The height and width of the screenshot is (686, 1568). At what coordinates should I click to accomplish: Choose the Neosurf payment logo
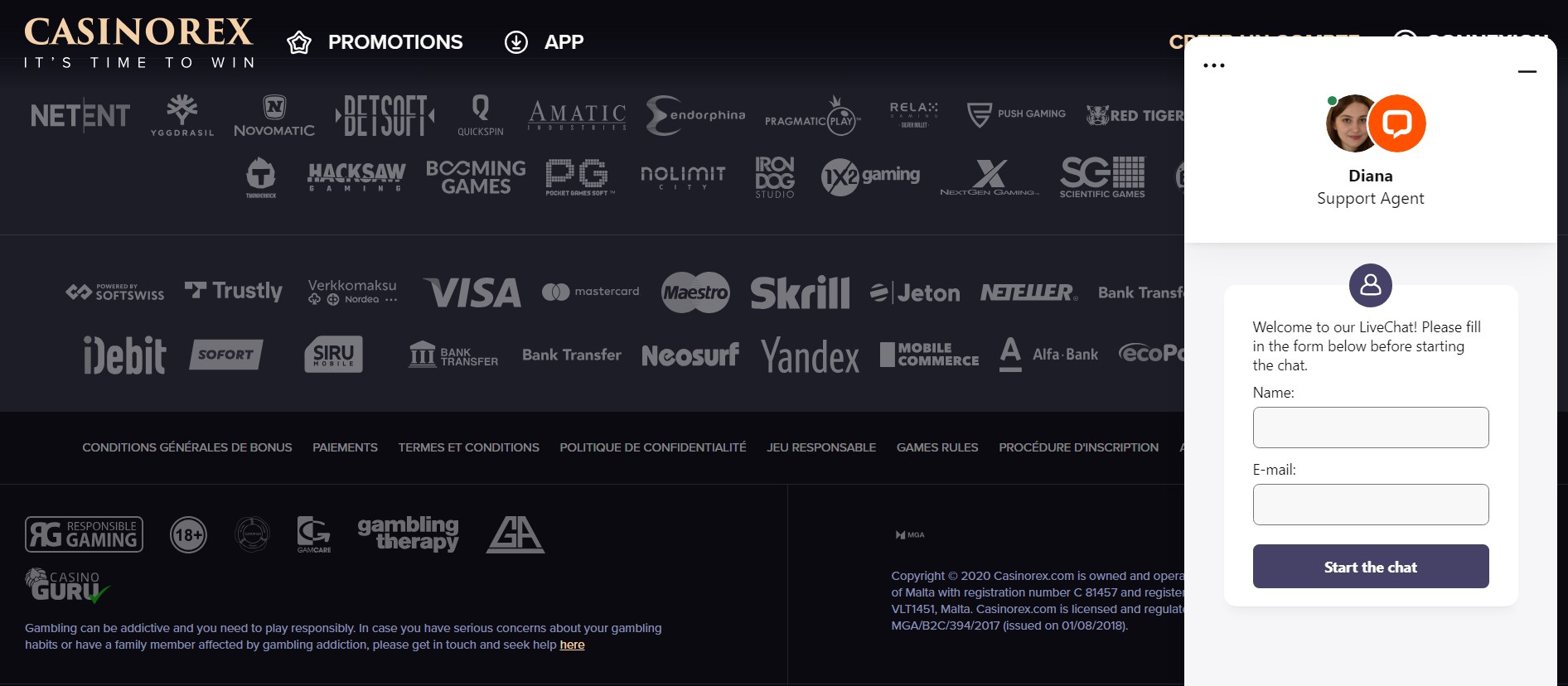tap(690, 355)
